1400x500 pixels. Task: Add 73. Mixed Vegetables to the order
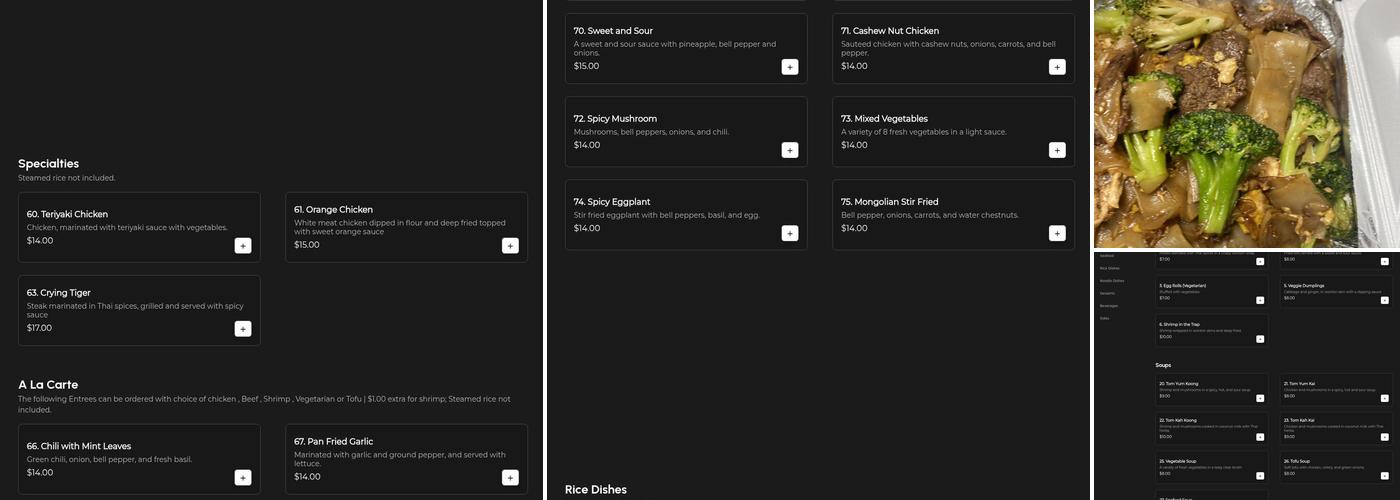pyautogui.click(x=1057, y=150)
